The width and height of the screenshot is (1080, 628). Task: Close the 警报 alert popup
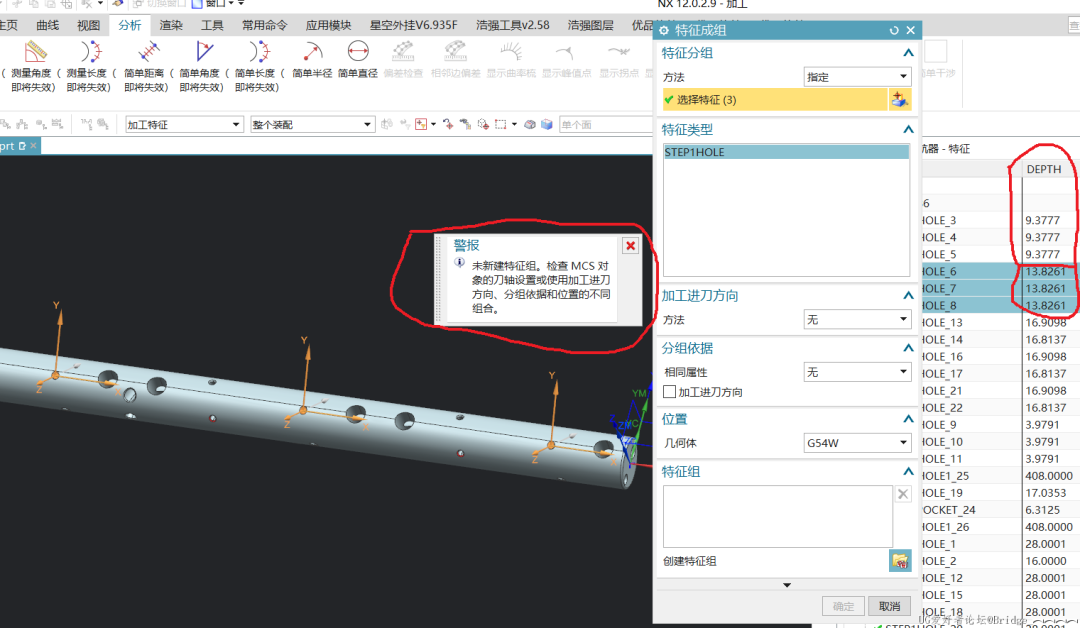click(x=630, y=246)
